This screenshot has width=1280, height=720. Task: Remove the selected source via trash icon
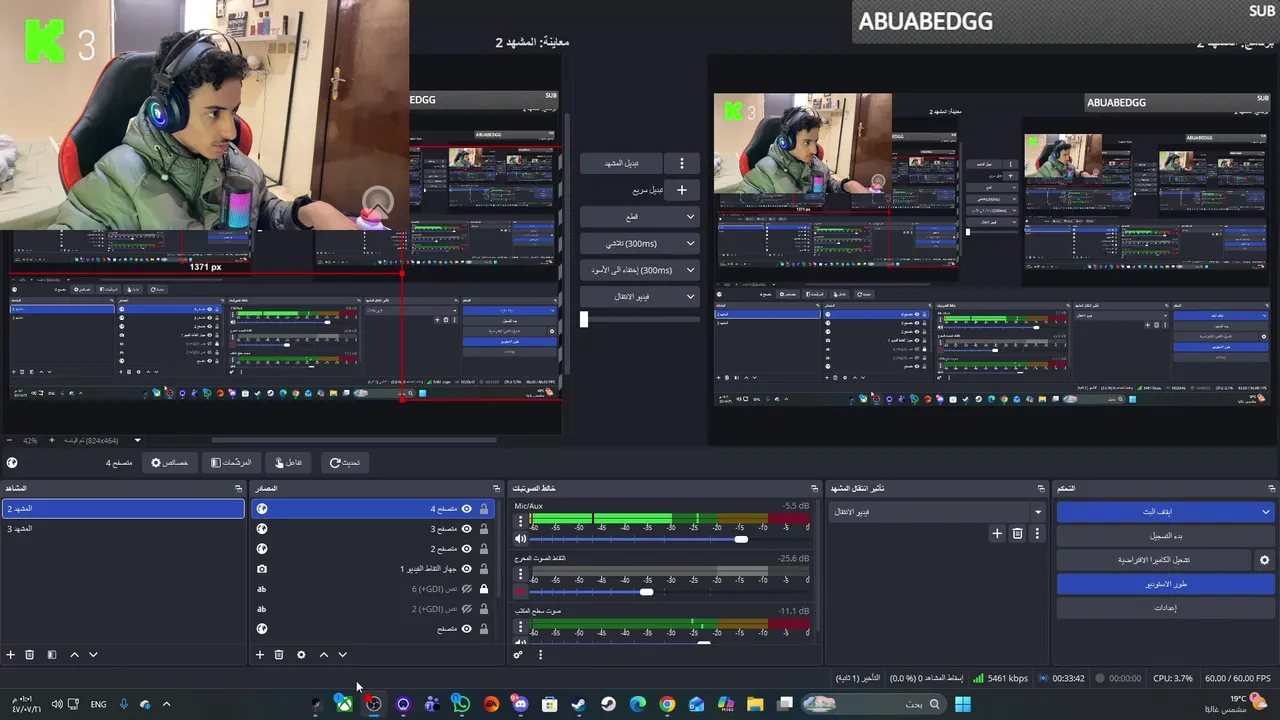point(279,655)
